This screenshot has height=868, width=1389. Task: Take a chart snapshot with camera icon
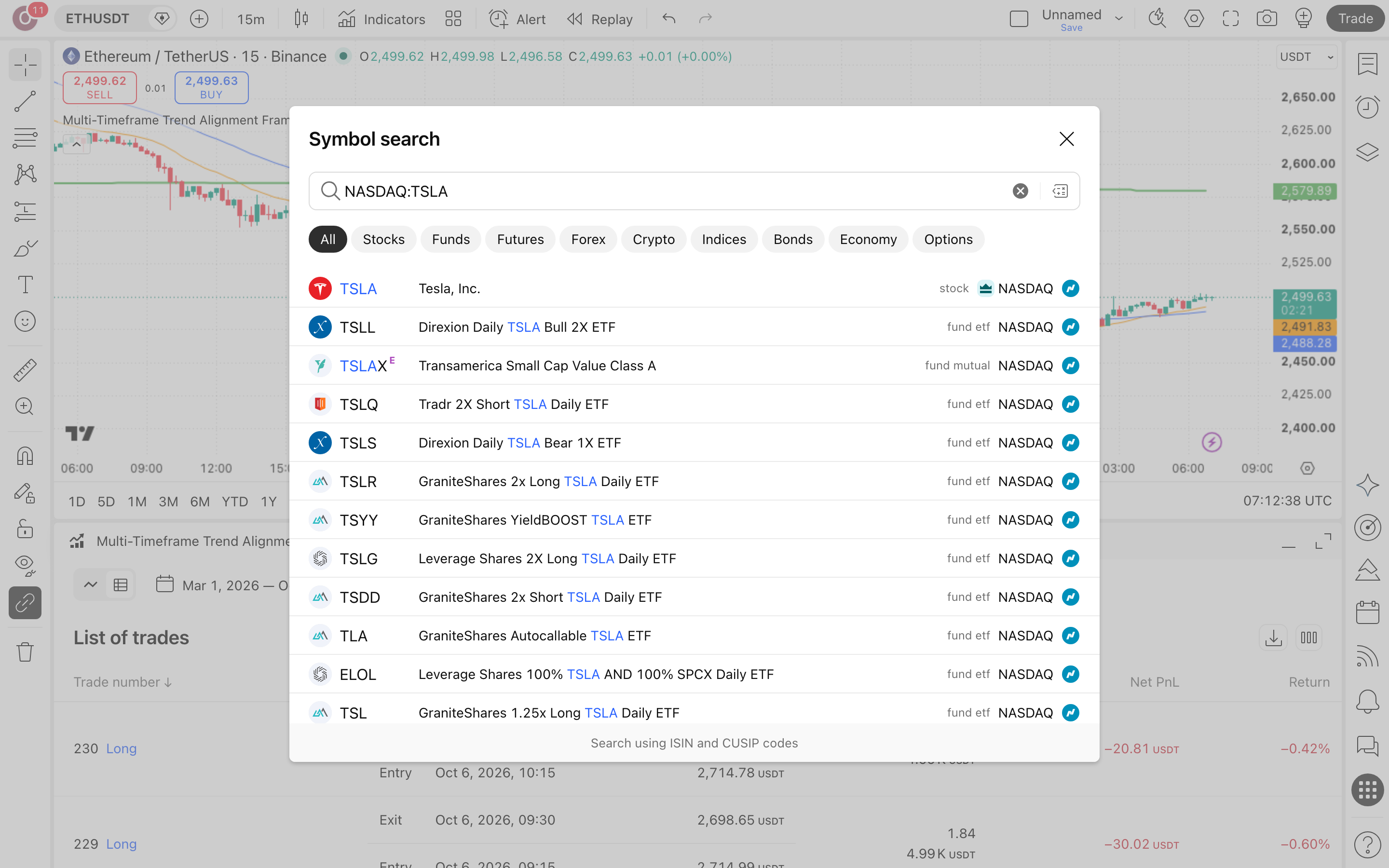pos(1266,18)
